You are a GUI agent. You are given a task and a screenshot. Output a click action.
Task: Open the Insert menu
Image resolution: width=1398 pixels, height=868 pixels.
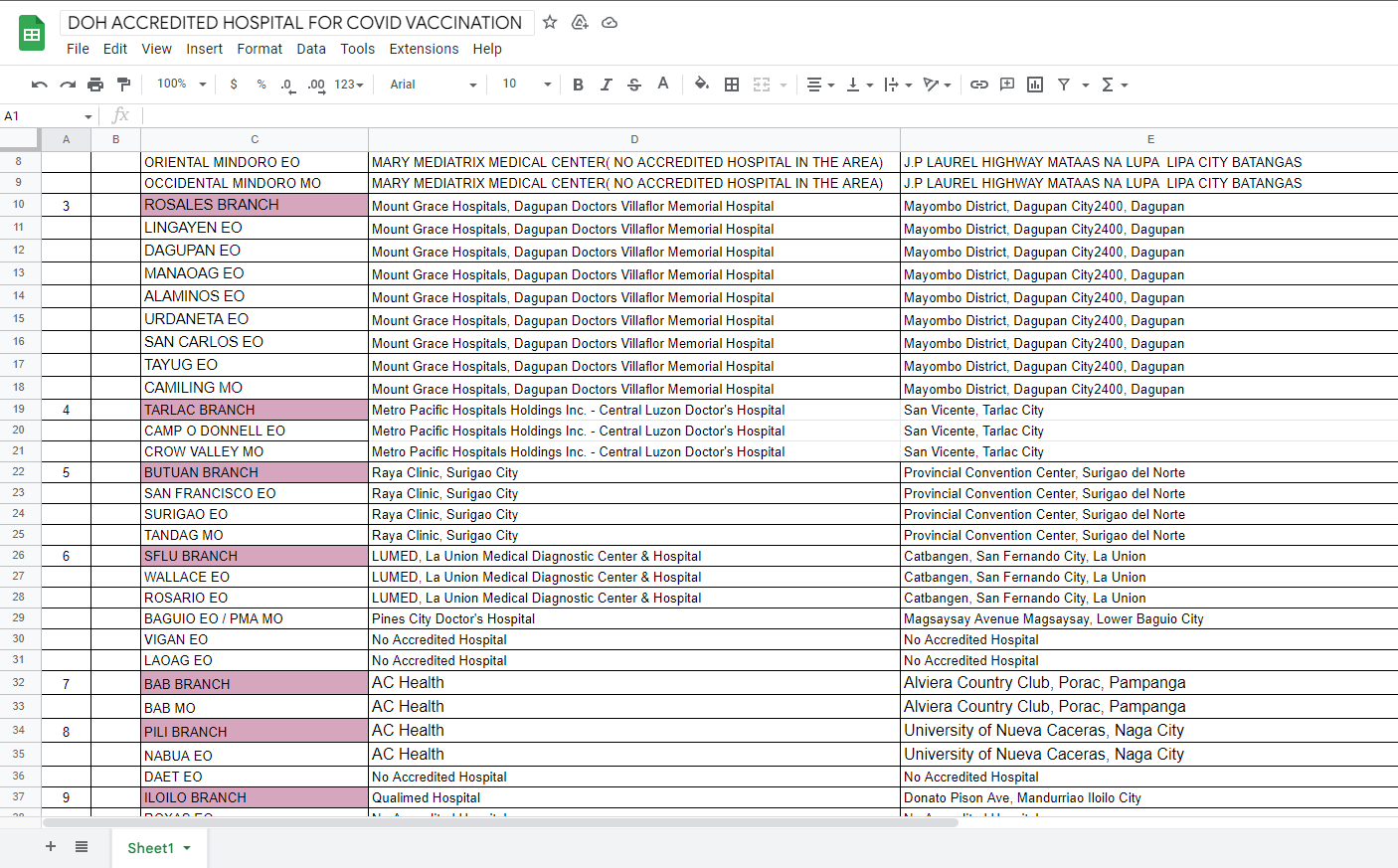click(205, 49)
